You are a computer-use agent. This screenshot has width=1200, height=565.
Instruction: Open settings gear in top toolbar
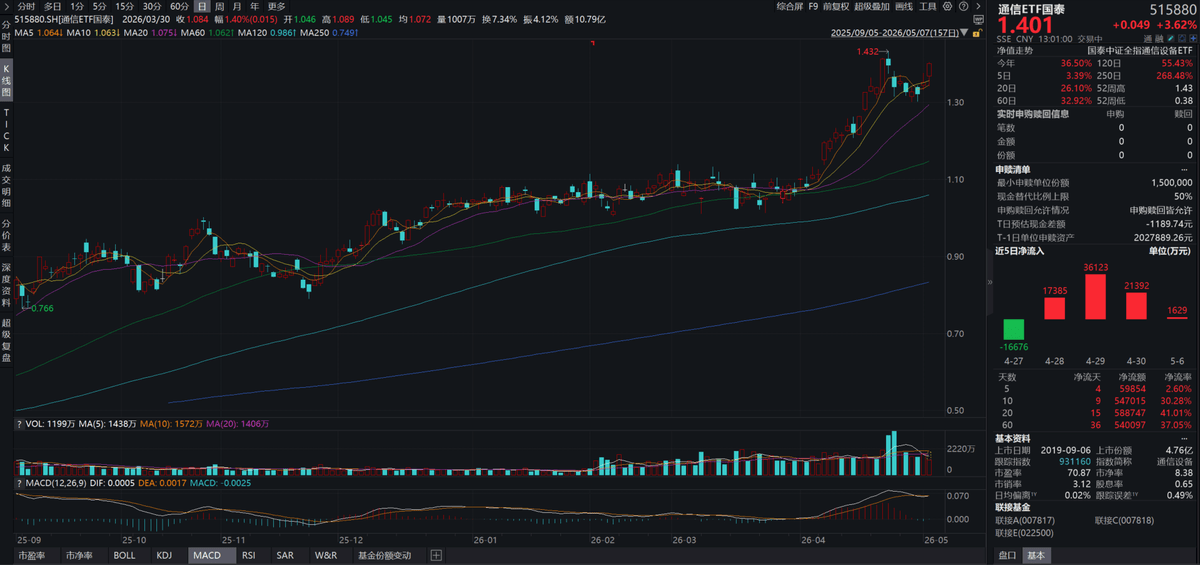[947, 6]
